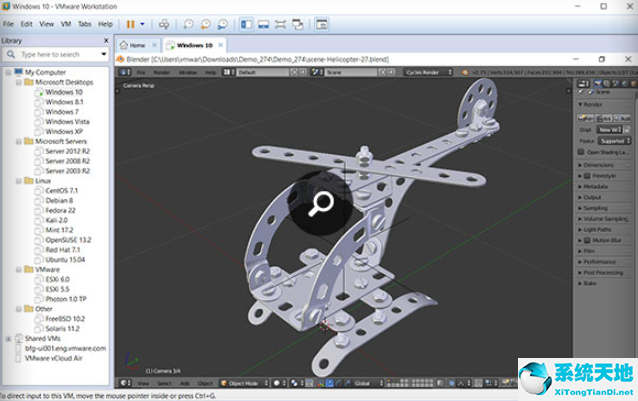Image resolution: width=638 pixels, height=401 pixels.
Task: Select CentOS 7.1 virtual machine
Action: tap(61, 191)
